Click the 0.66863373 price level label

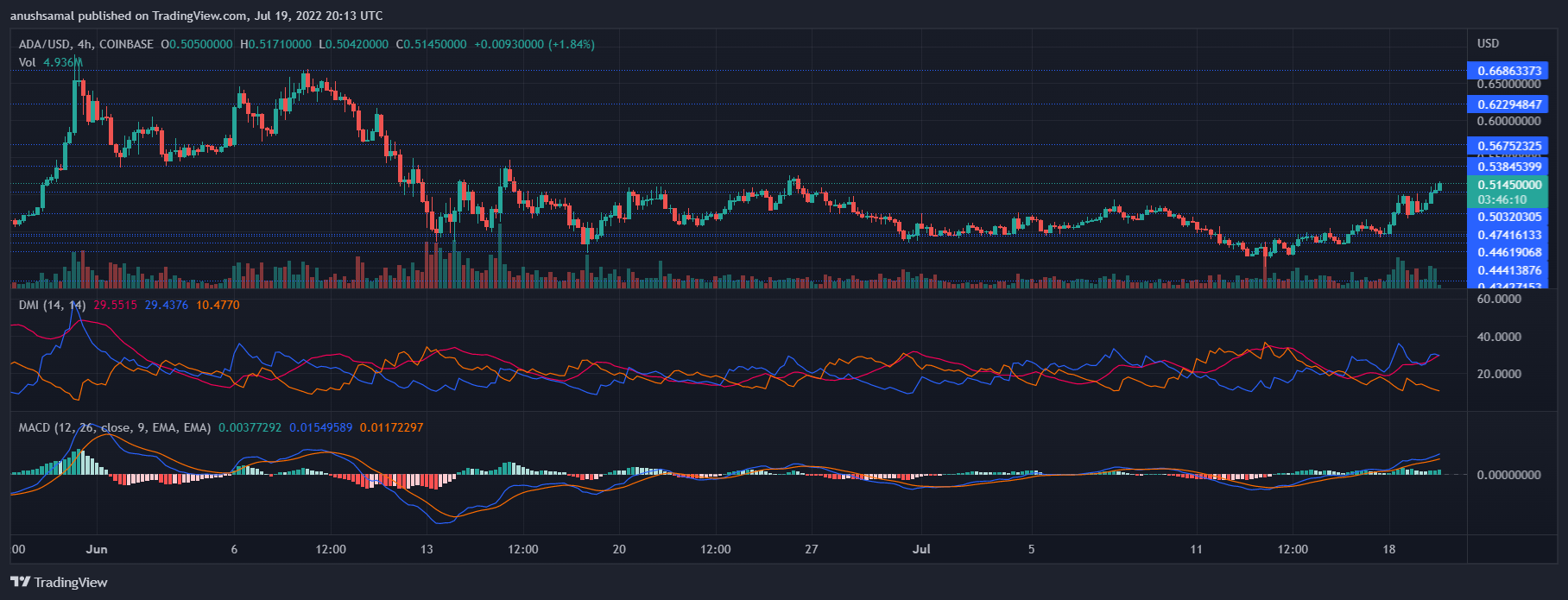[x=1508, y=71]
